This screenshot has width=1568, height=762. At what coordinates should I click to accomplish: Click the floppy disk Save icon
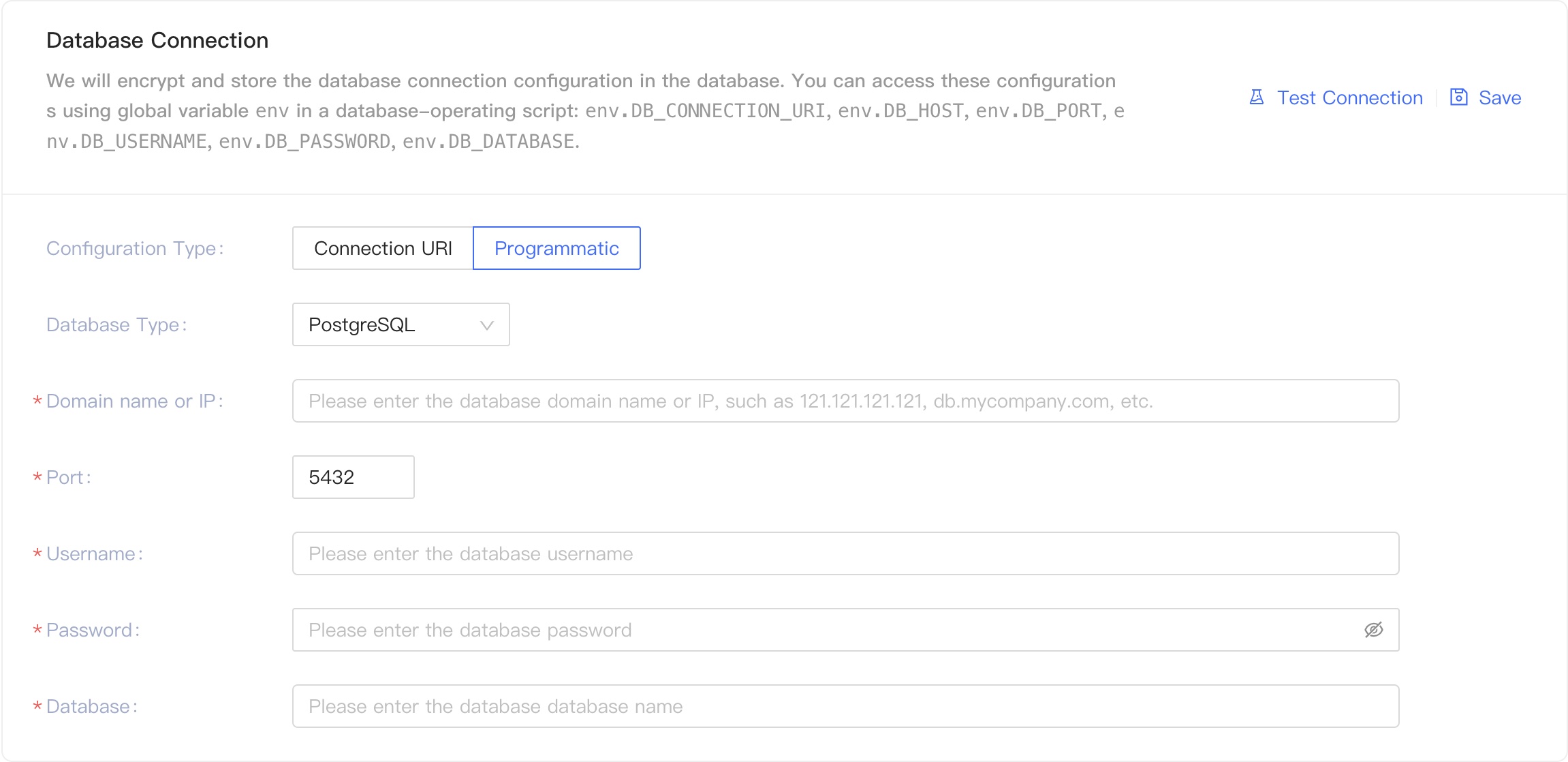point(1458,97)
